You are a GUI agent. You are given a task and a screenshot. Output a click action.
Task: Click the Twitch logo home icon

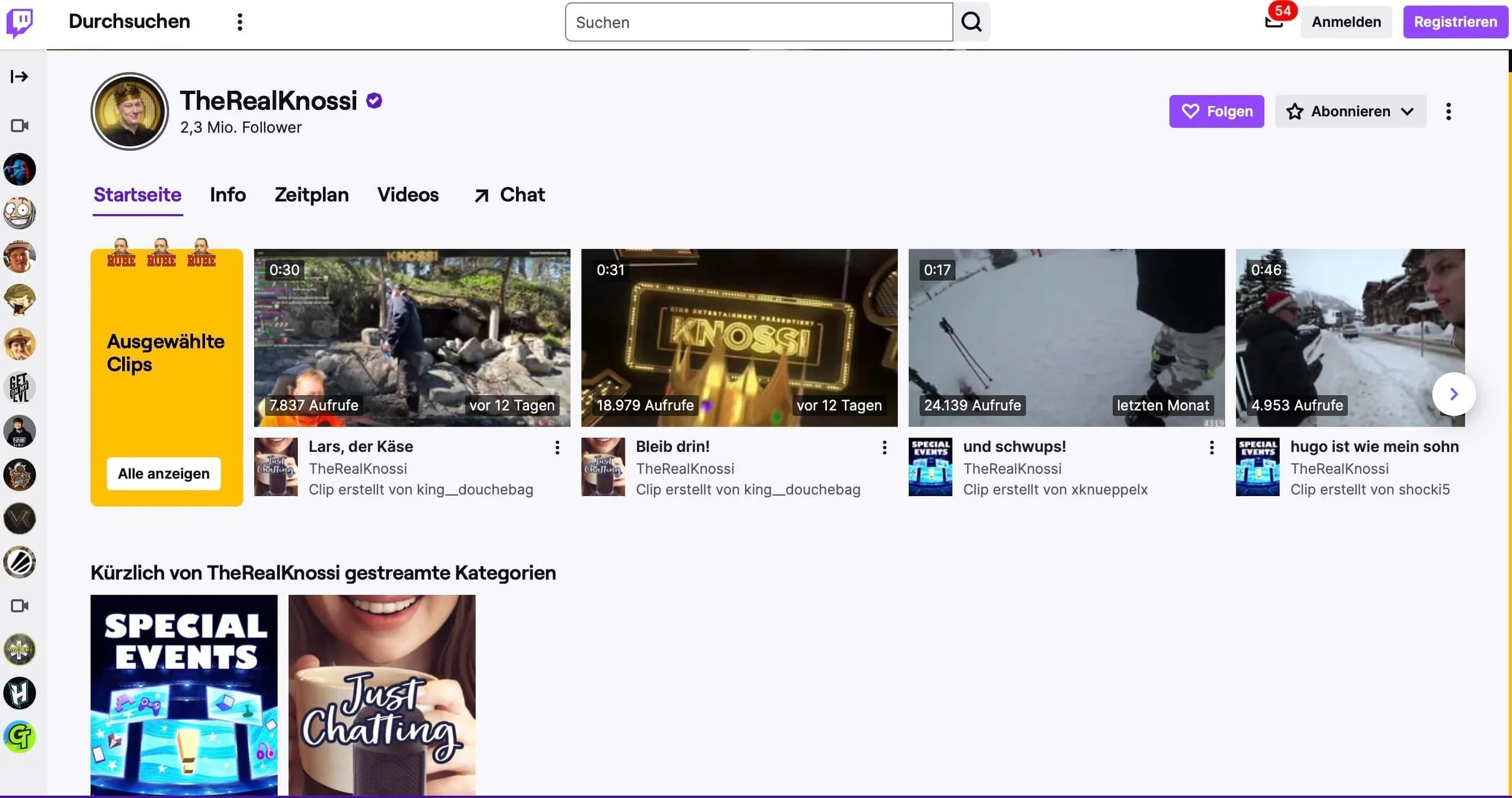(20, 23)
